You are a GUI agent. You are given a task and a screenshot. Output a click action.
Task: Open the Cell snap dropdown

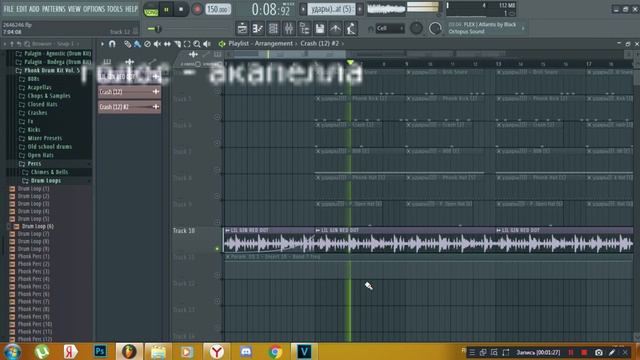pos(390,28)
